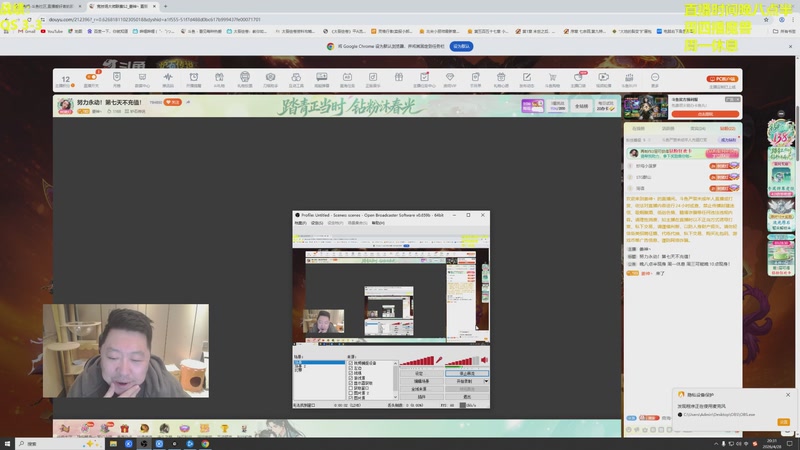Viewport: 800px width, 450px height.
Task: Click the 设定 button in OBS
Action: pos(421,373)
